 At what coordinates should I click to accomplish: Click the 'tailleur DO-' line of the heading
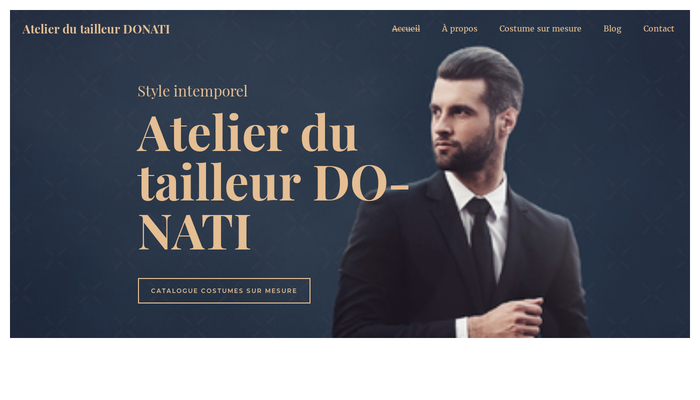pyautogui.click(x=273, y=183)
